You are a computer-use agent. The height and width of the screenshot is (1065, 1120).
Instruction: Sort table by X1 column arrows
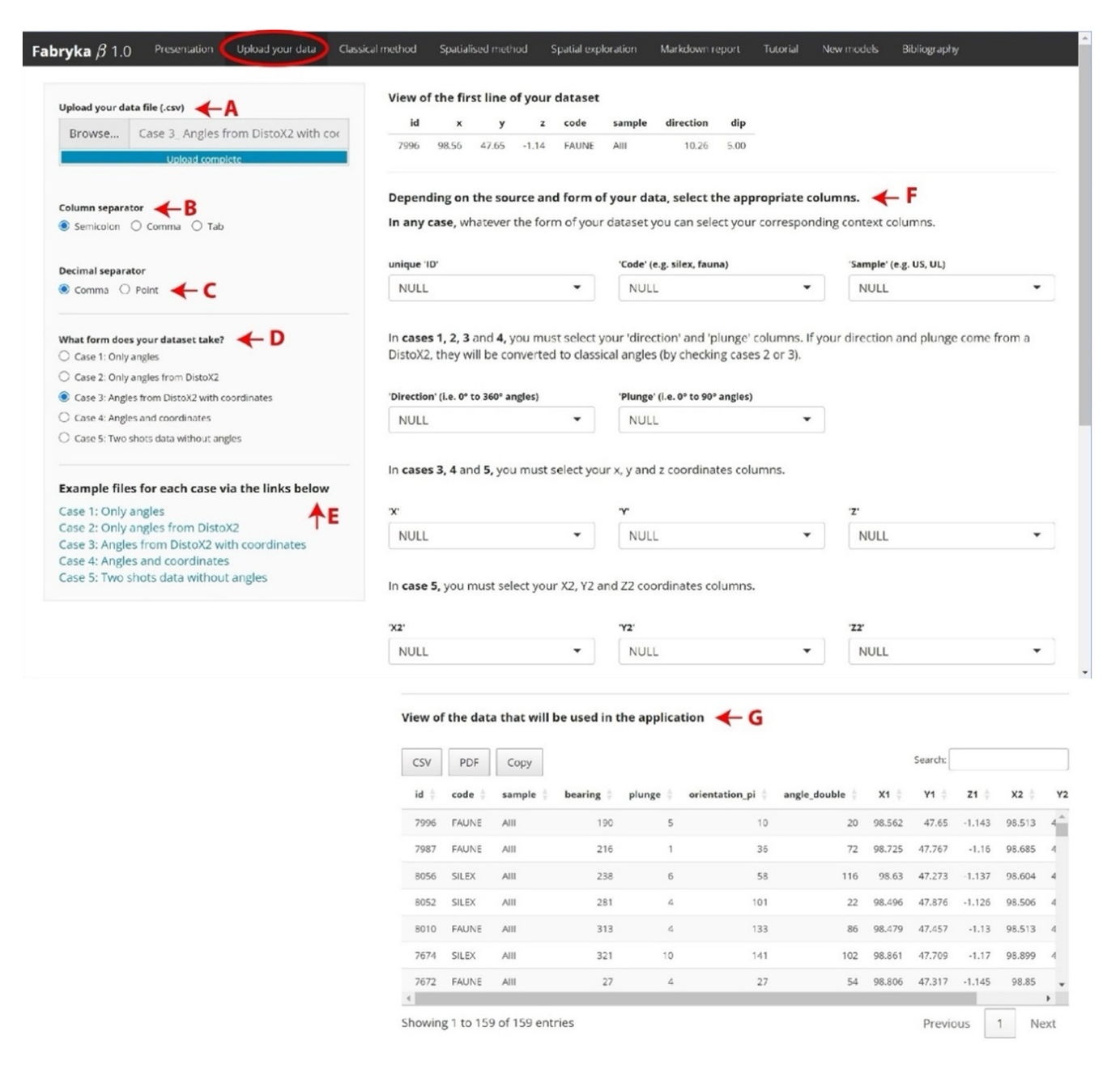(x=899, y=794)
